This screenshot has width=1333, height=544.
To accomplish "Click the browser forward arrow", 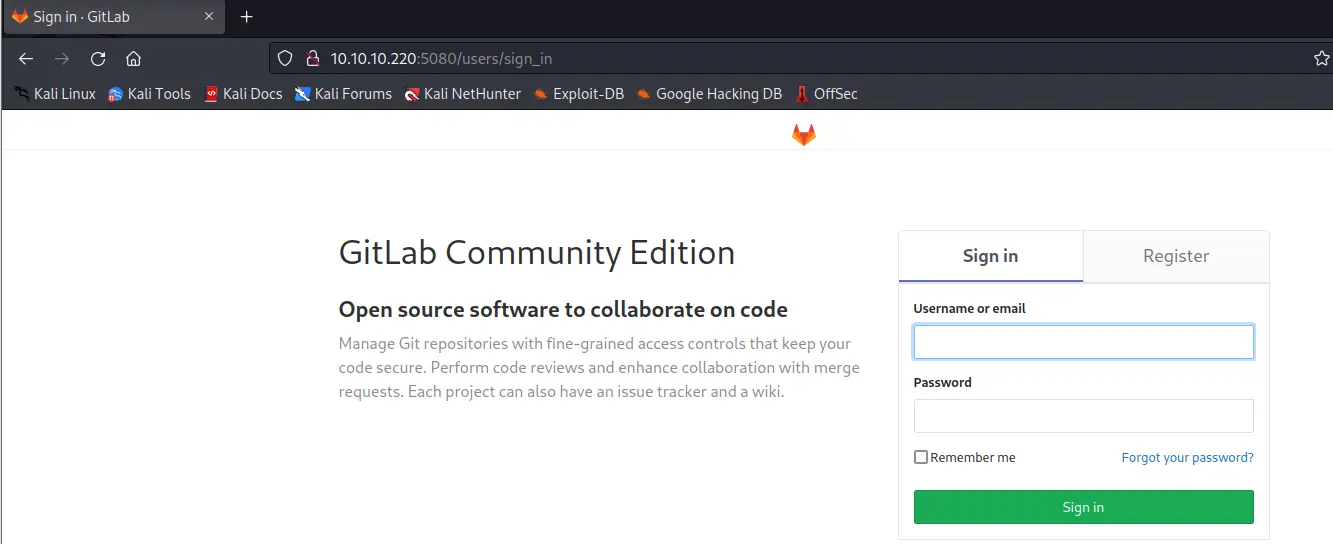I will (x=62, y=58).
